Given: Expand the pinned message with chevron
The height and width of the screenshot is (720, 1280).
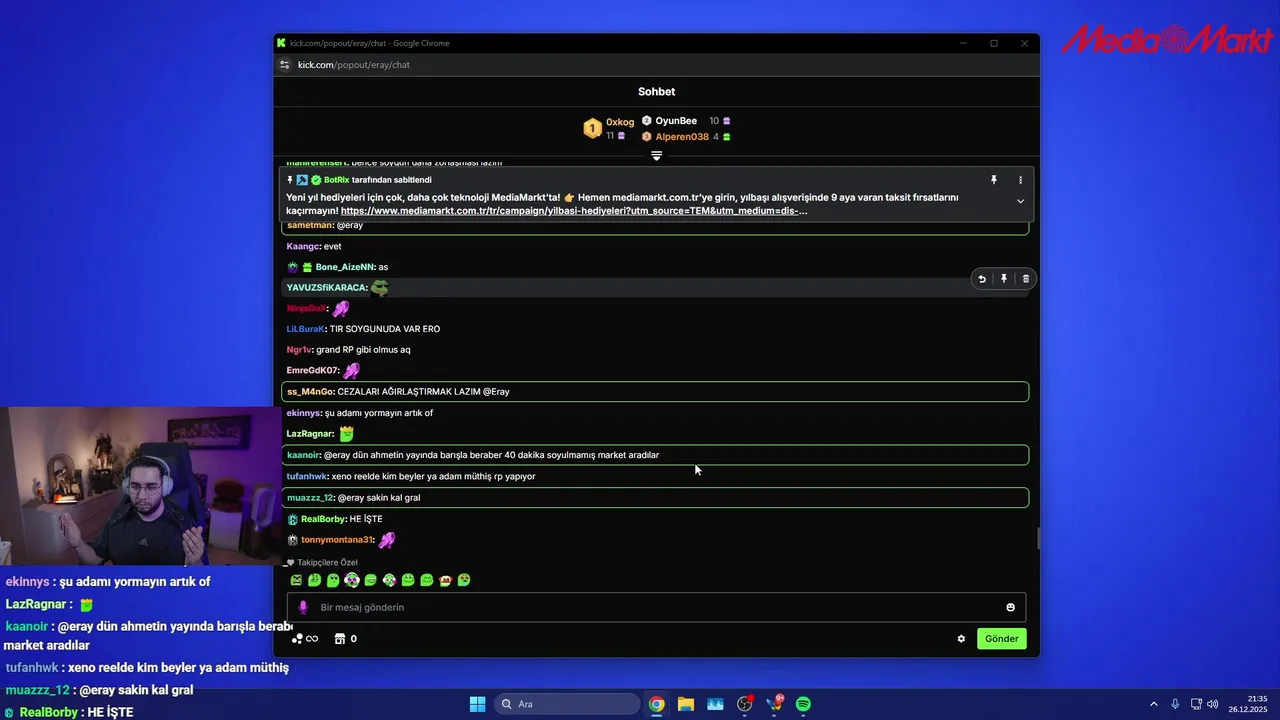Looking at the screenshot, I should click(x=1020, y=201).
